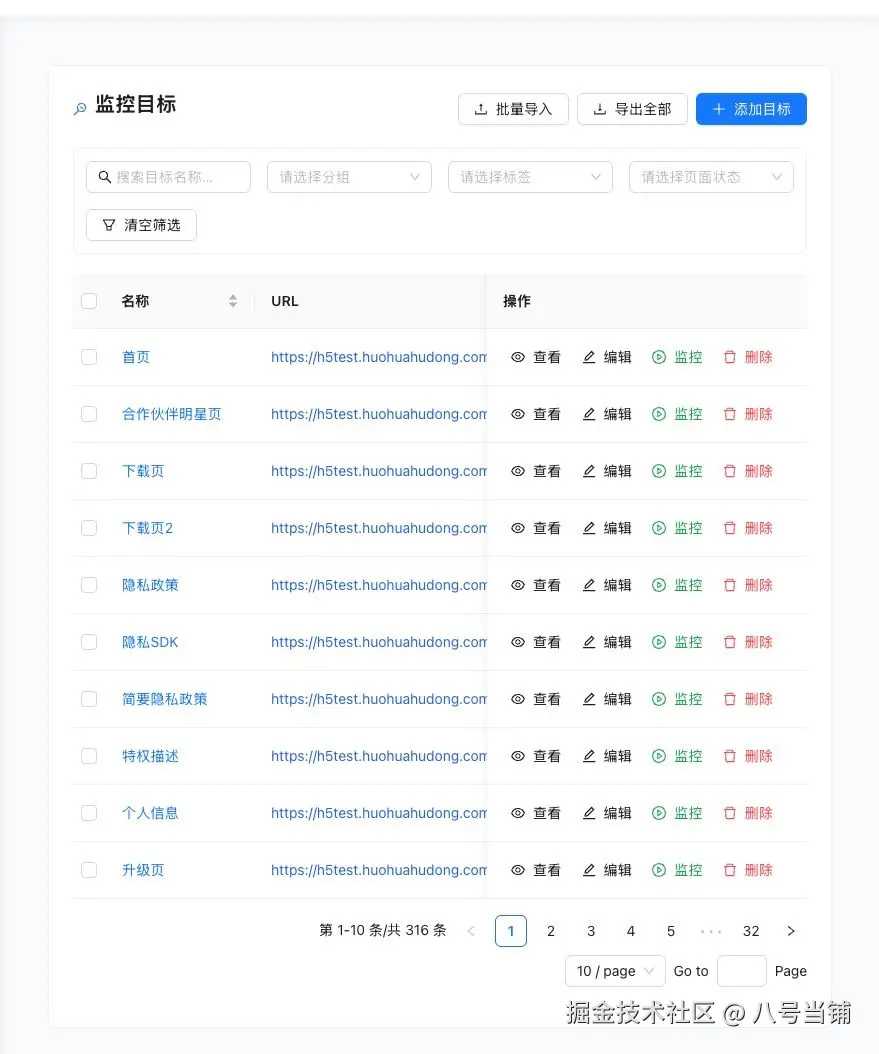Check the checkbox for 合作伙伴明星页
The width and height of the screenshot is (879, 1054).
coord(89,413)
